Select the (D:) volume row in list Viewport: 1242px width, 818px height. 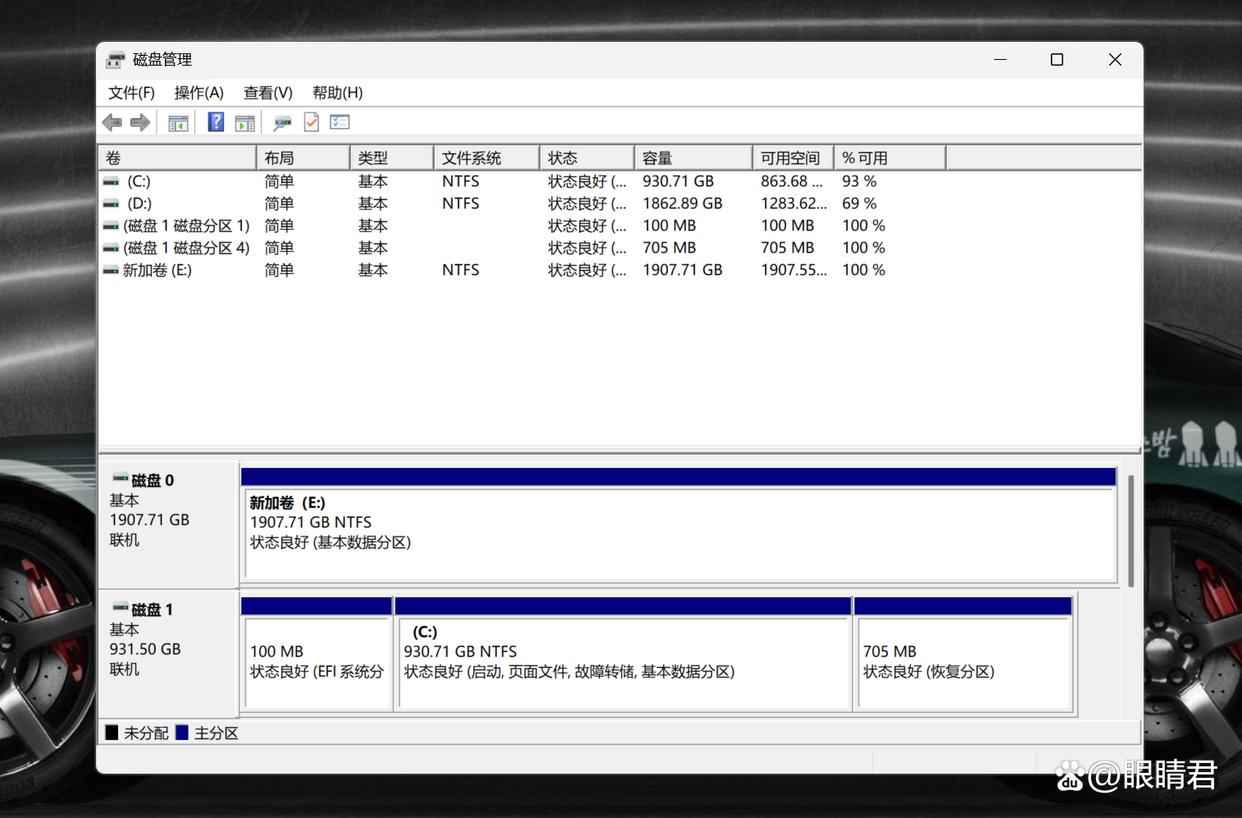139,203
